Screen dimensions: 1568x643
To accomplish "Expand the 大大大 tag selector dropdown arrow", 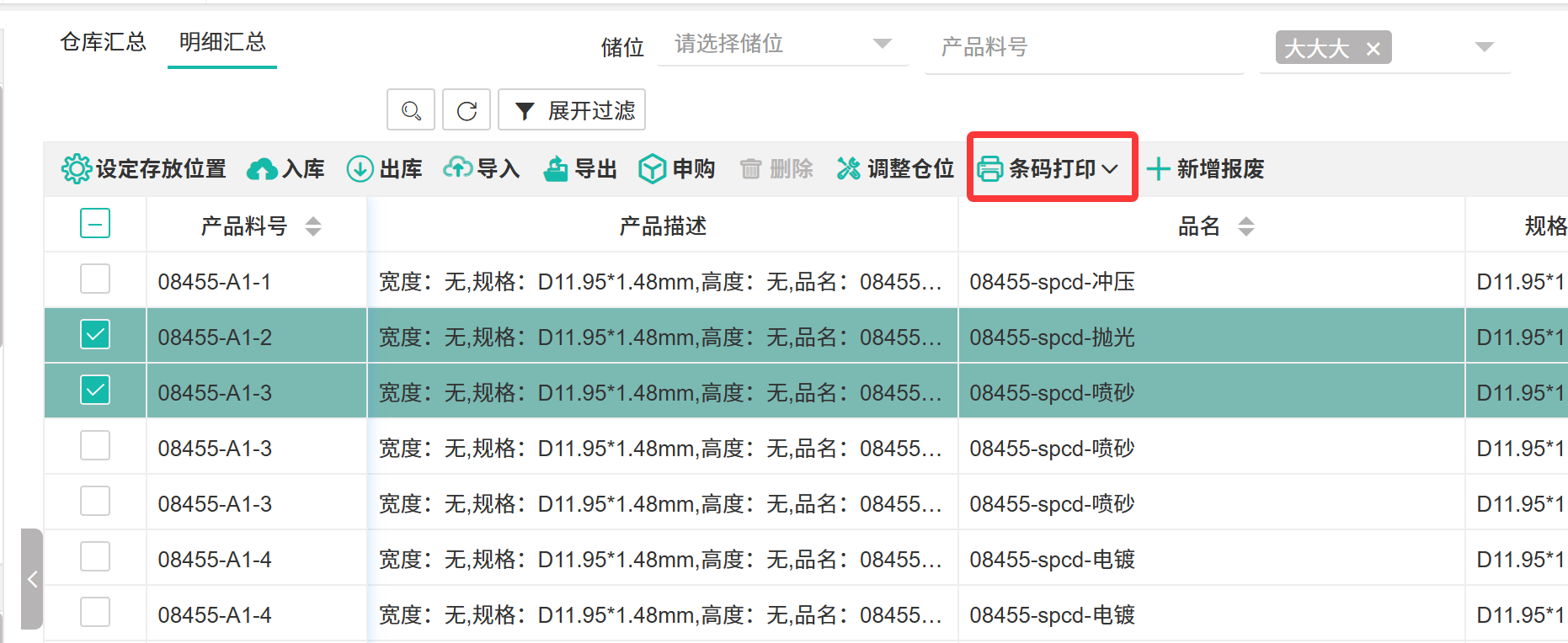I will [x=1484, y=47].
